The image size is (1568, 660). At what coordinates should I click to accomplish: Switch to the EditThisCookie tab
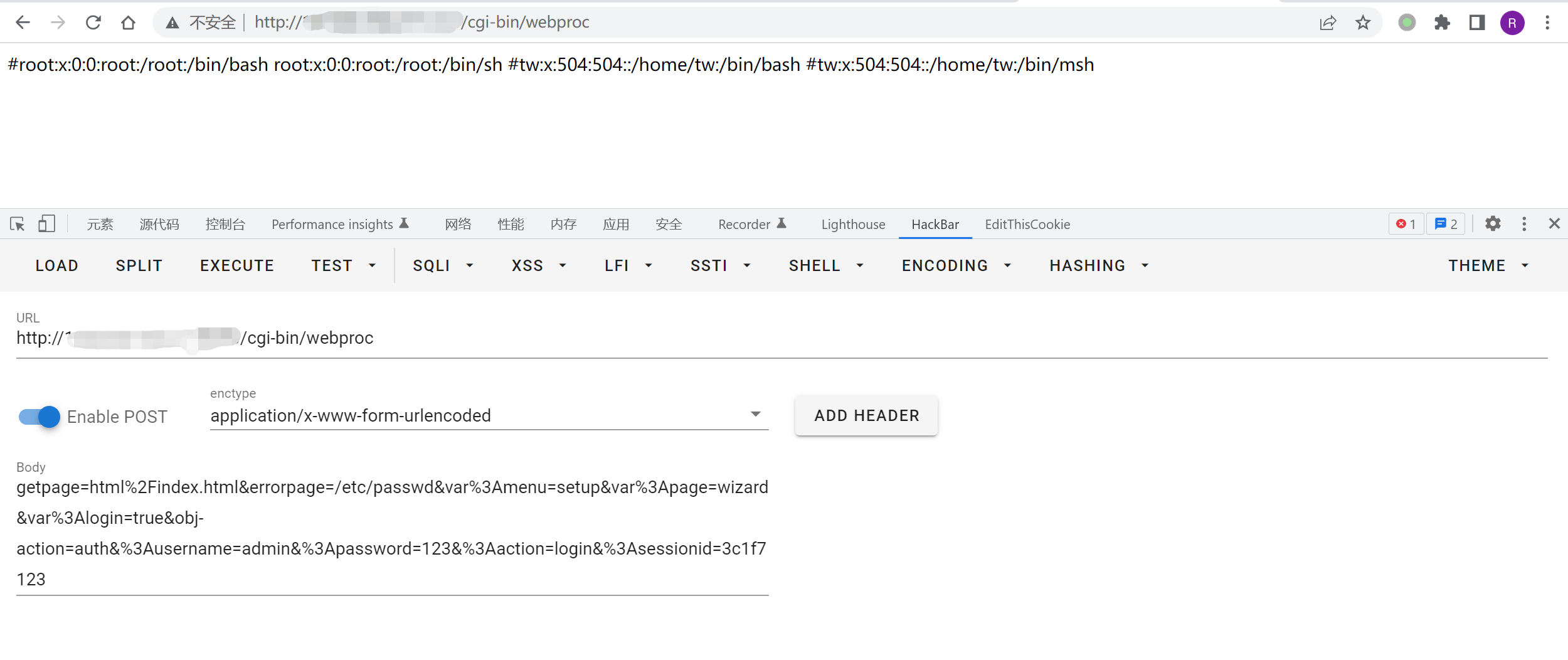pyautogui.click(x=1027, y=225)
